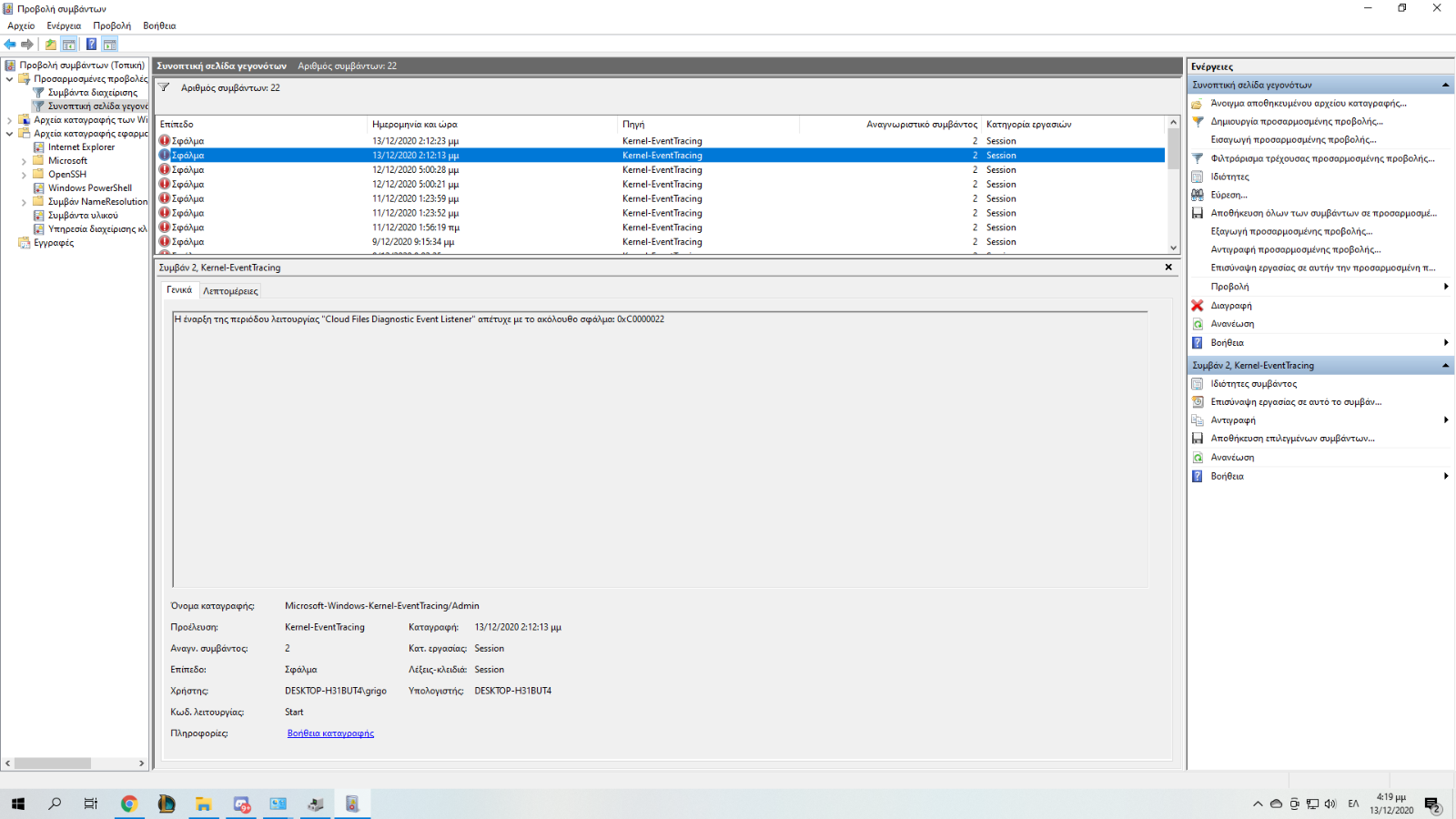Click the Forward arrow in the toolbar
Image resolution: width=1456 pixels, height=819 pixels.
27,44
